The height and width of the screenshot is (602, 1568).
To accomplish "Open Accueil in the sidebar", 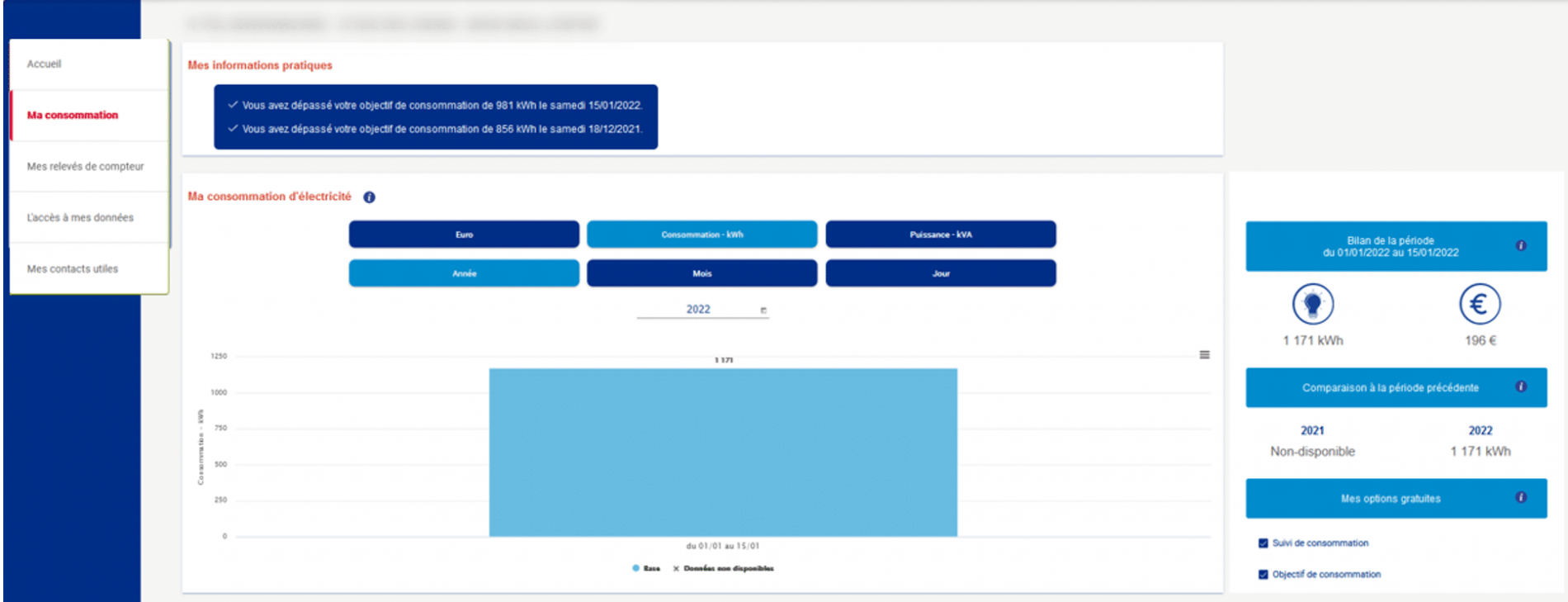I will coord(45,64).
